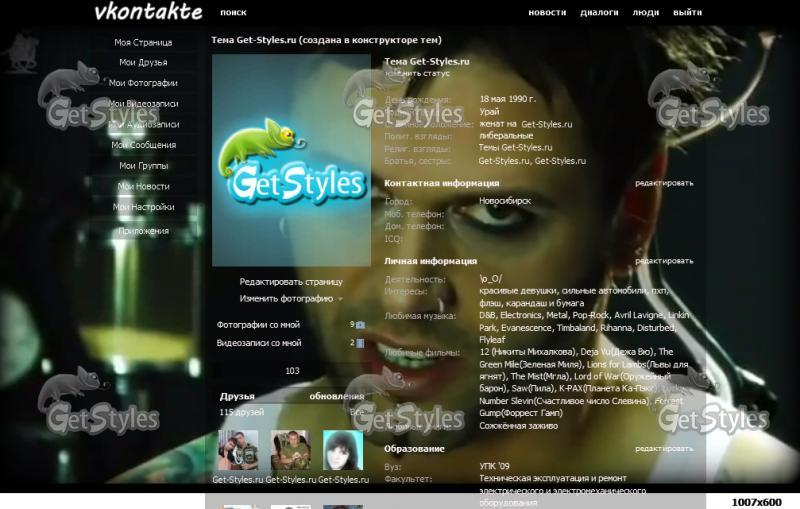Open диалоги in the top navigation
This screenshot has height=509, width=800.
coord(599,13)
